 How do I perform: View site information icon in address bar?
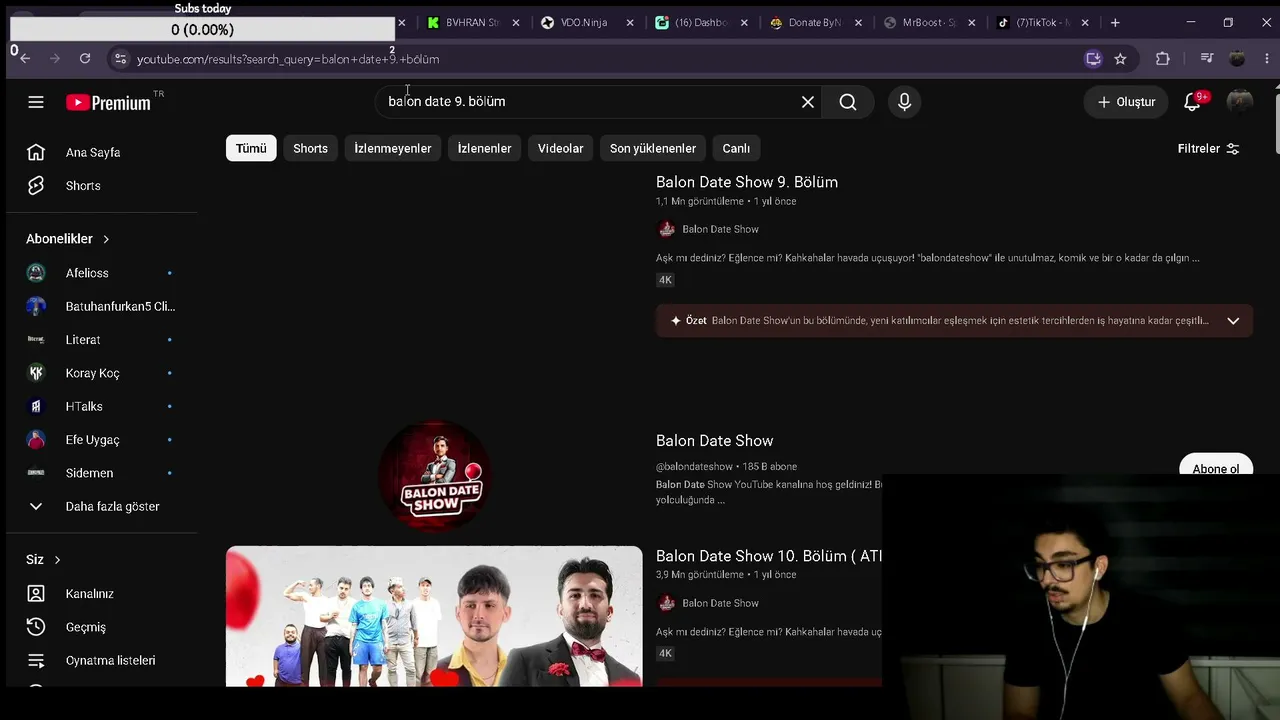tap(120, 59)
